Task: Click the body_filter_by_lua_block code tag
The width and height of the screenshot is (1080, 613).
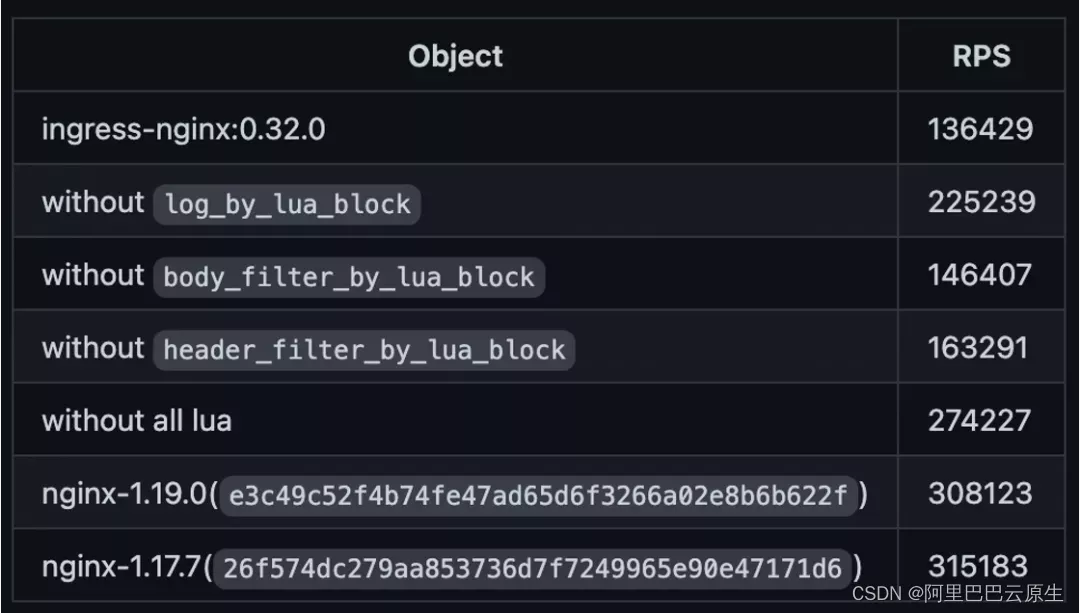Action: click(x=348, y=277)
